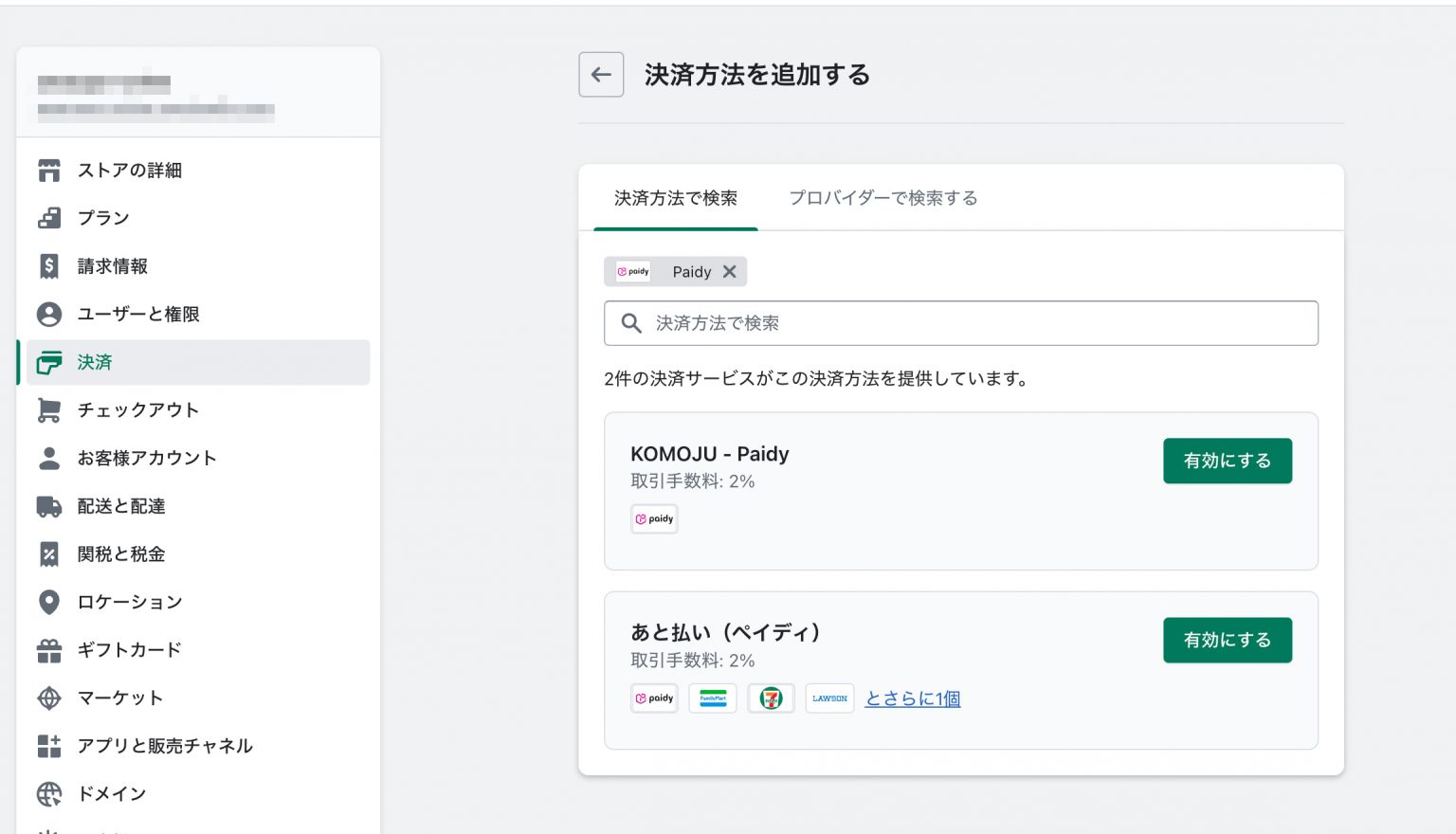
Task: Click the FamilyMart icon under あと払い（ペイディ）
Action: click(713, 698)
